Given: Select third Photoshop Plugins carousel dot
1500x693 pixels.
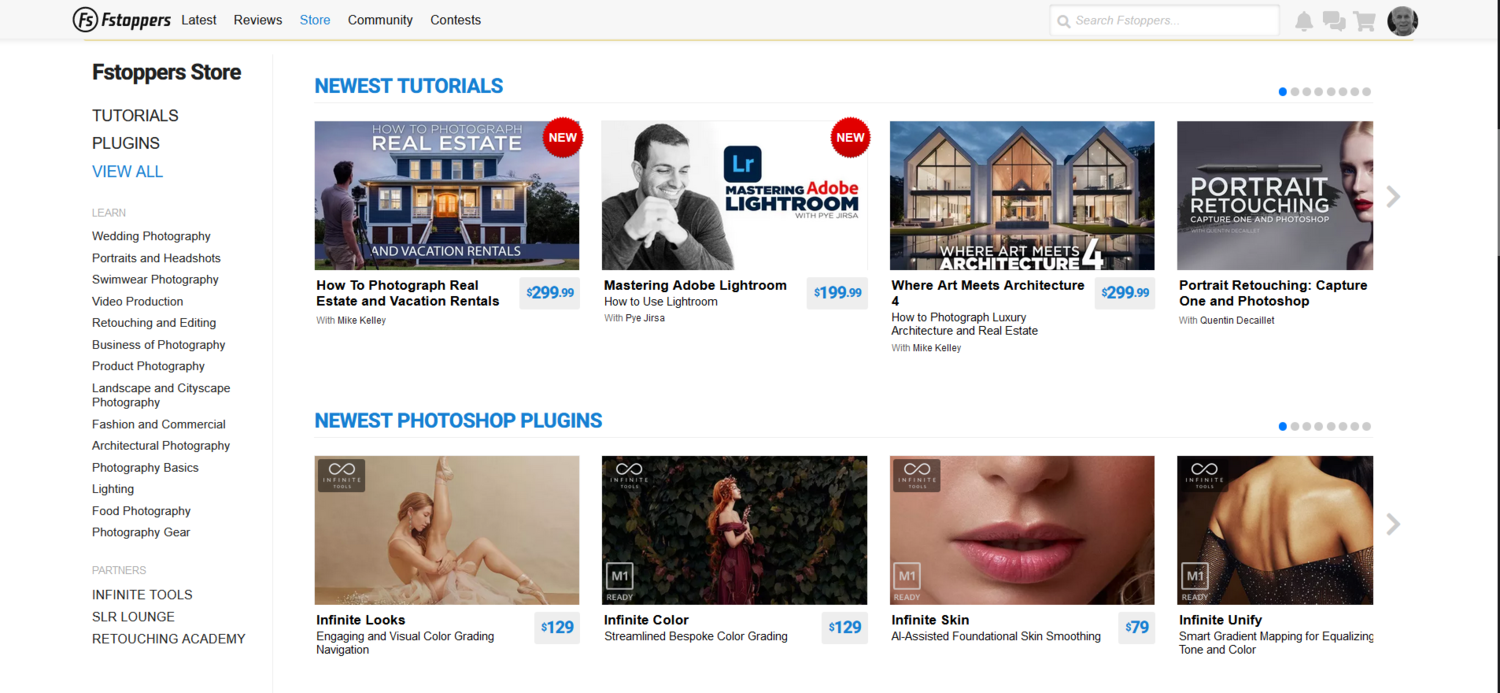Looking at the screenshot, I should [x=1307, y=426].
